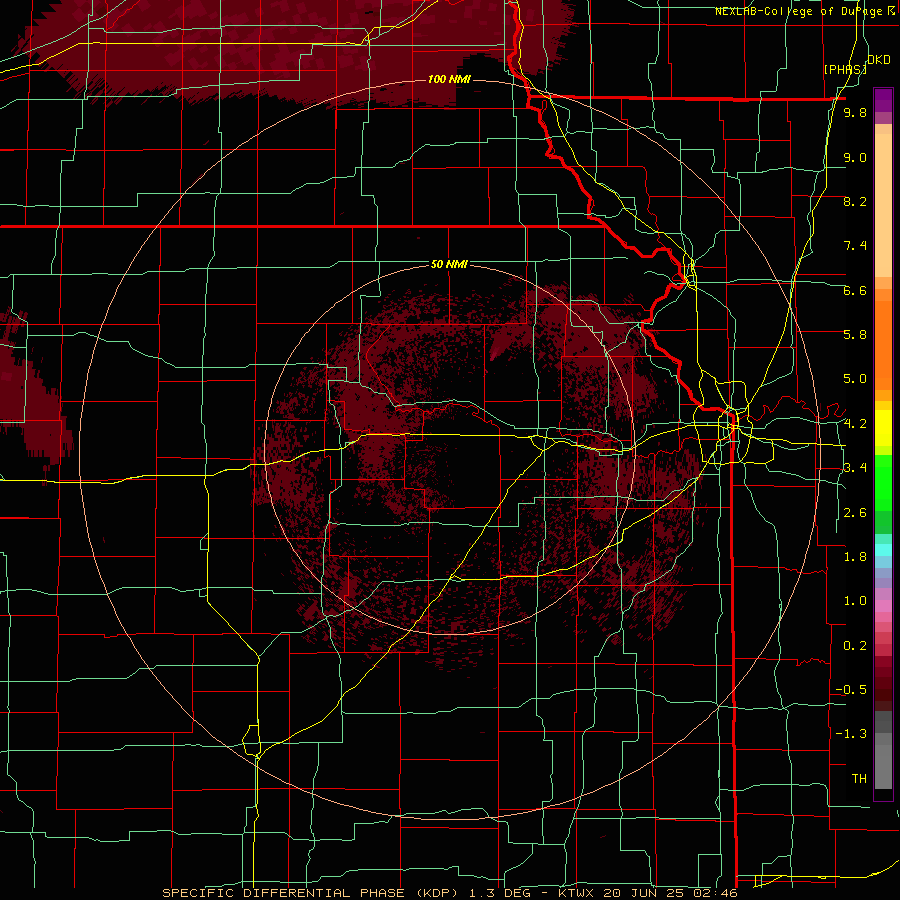900x900 pixels.
Task: Click the 7.4 value on color scale
Action: point(855,246)
